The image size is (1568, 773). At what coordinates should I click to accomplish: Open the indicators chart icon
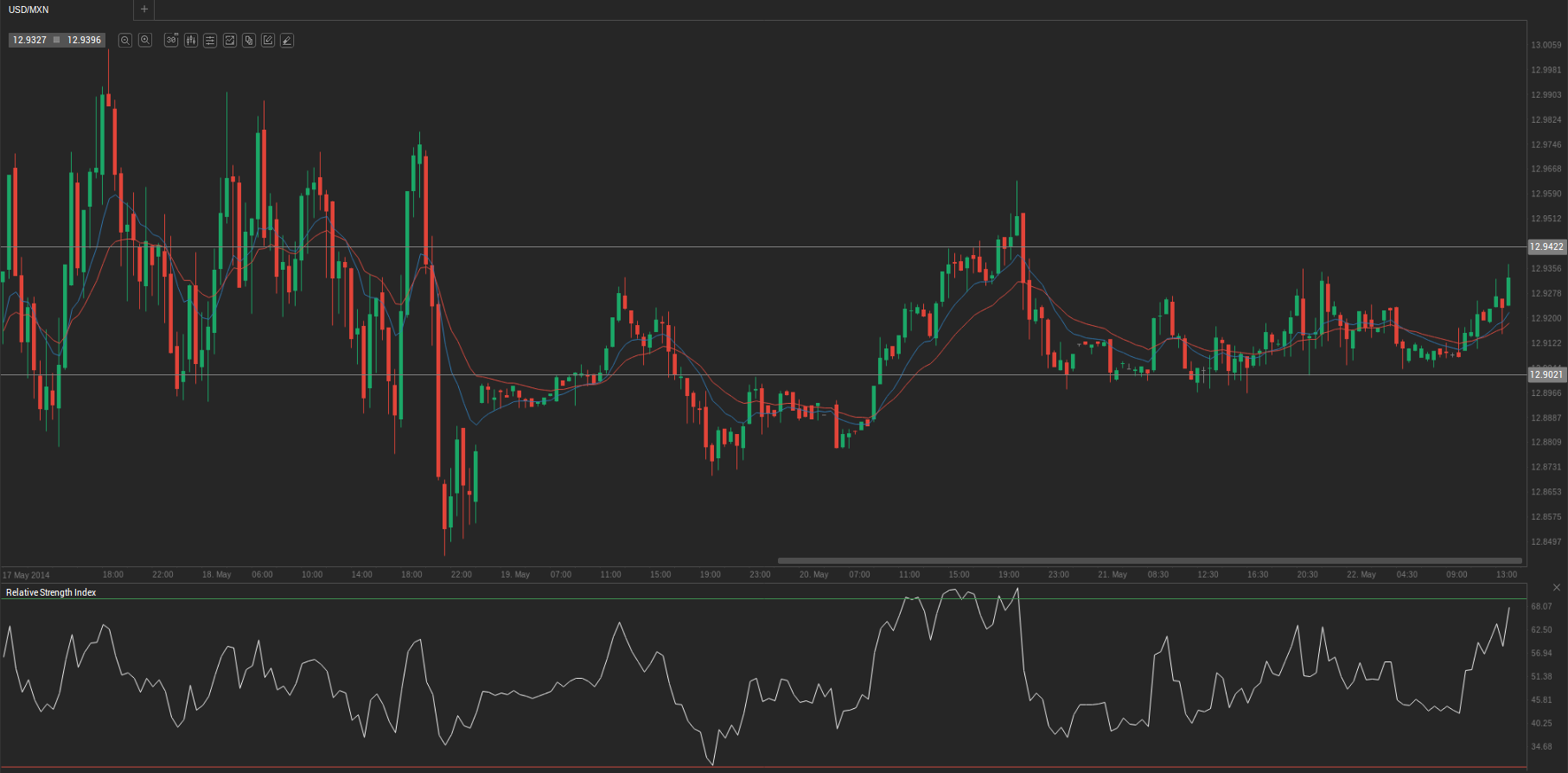tap(230, 41)
